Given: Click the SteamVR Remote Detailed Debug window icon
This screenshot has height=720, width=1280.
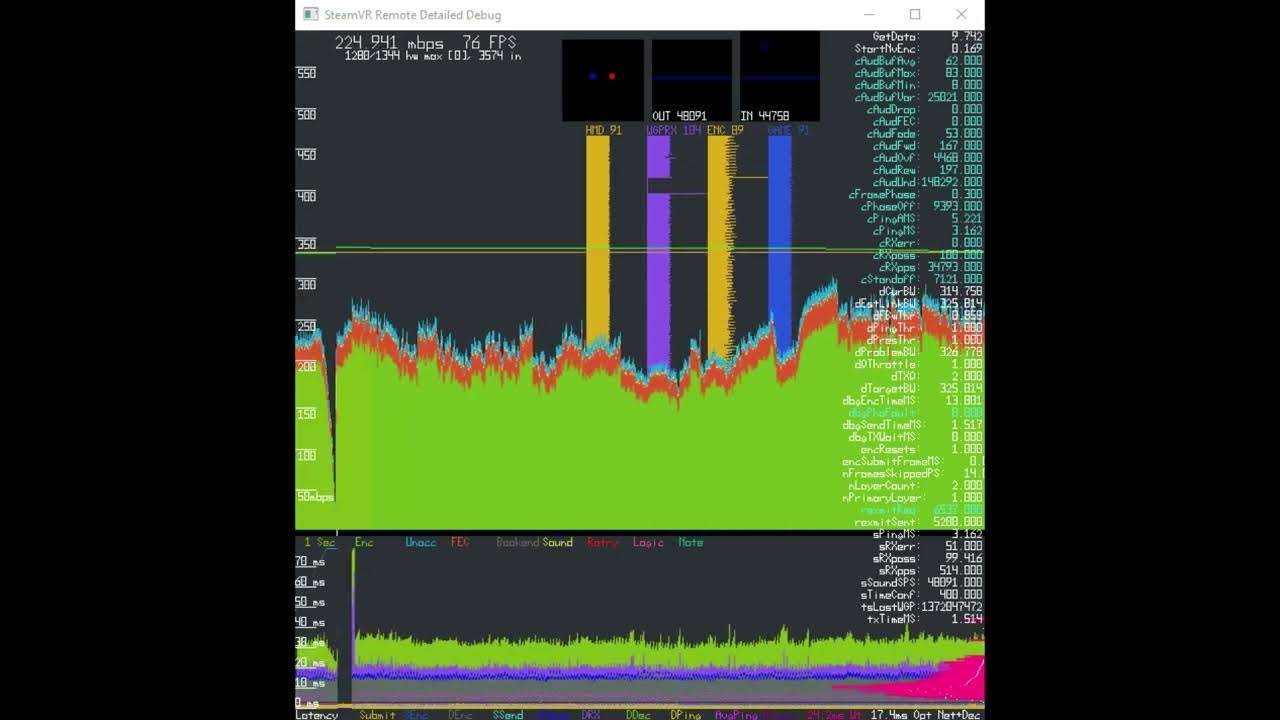Looking at the screenshot, I should click(x=311, y=15).
